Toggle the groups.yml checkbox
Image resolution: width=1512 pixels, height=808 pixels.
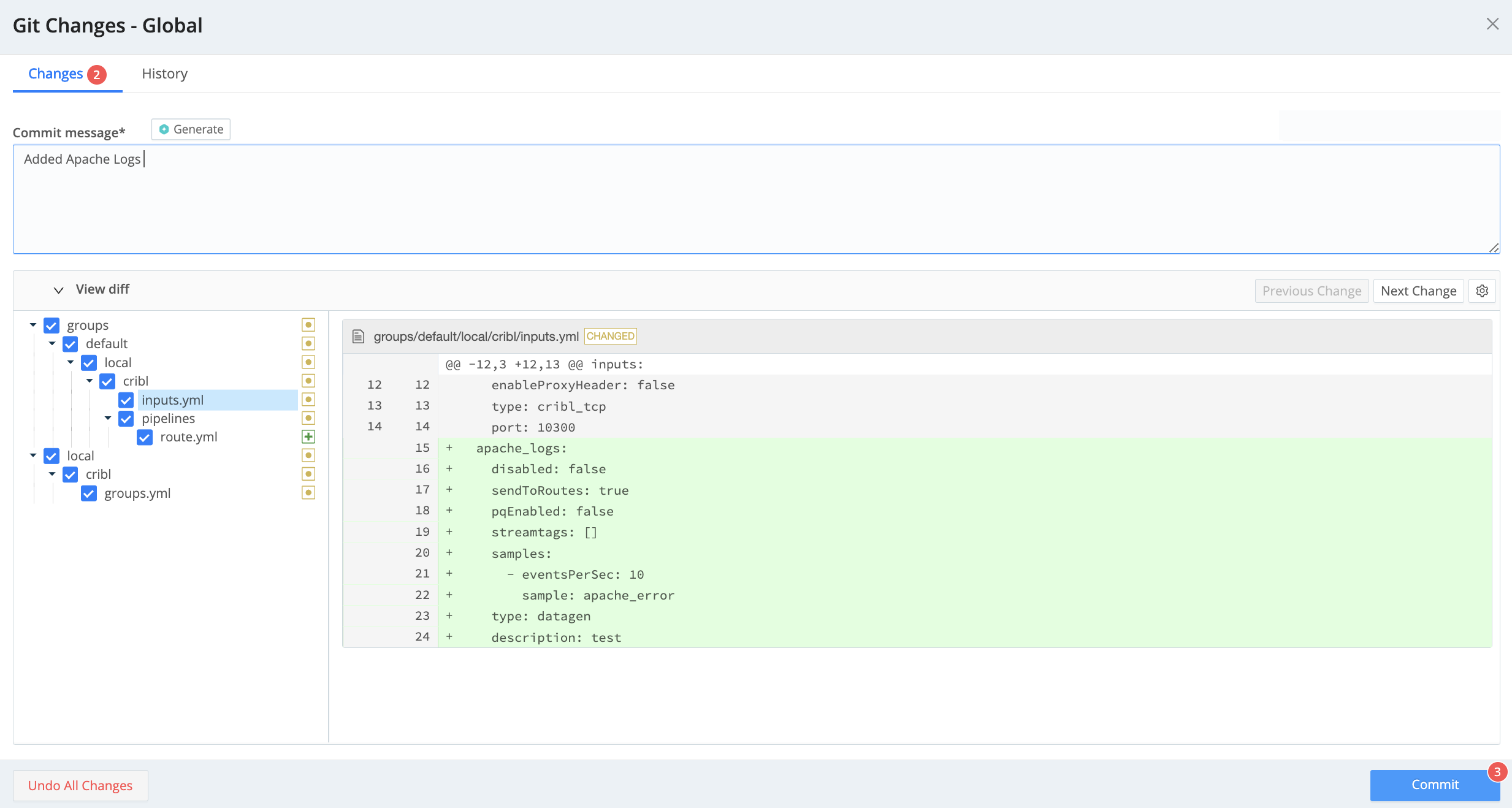pyautogui.click(x=89, y=494)
